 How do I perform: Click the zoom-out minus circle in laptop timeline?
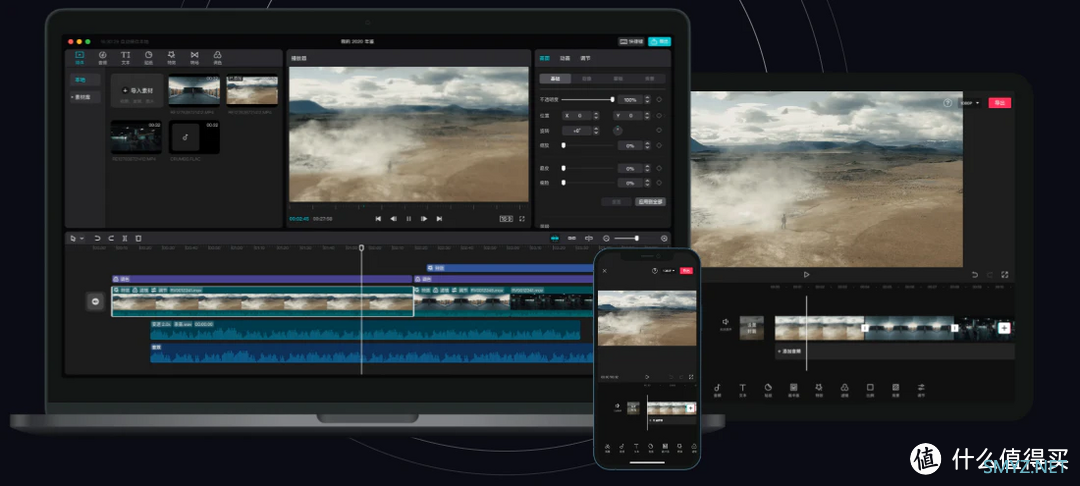pos(606,238)
